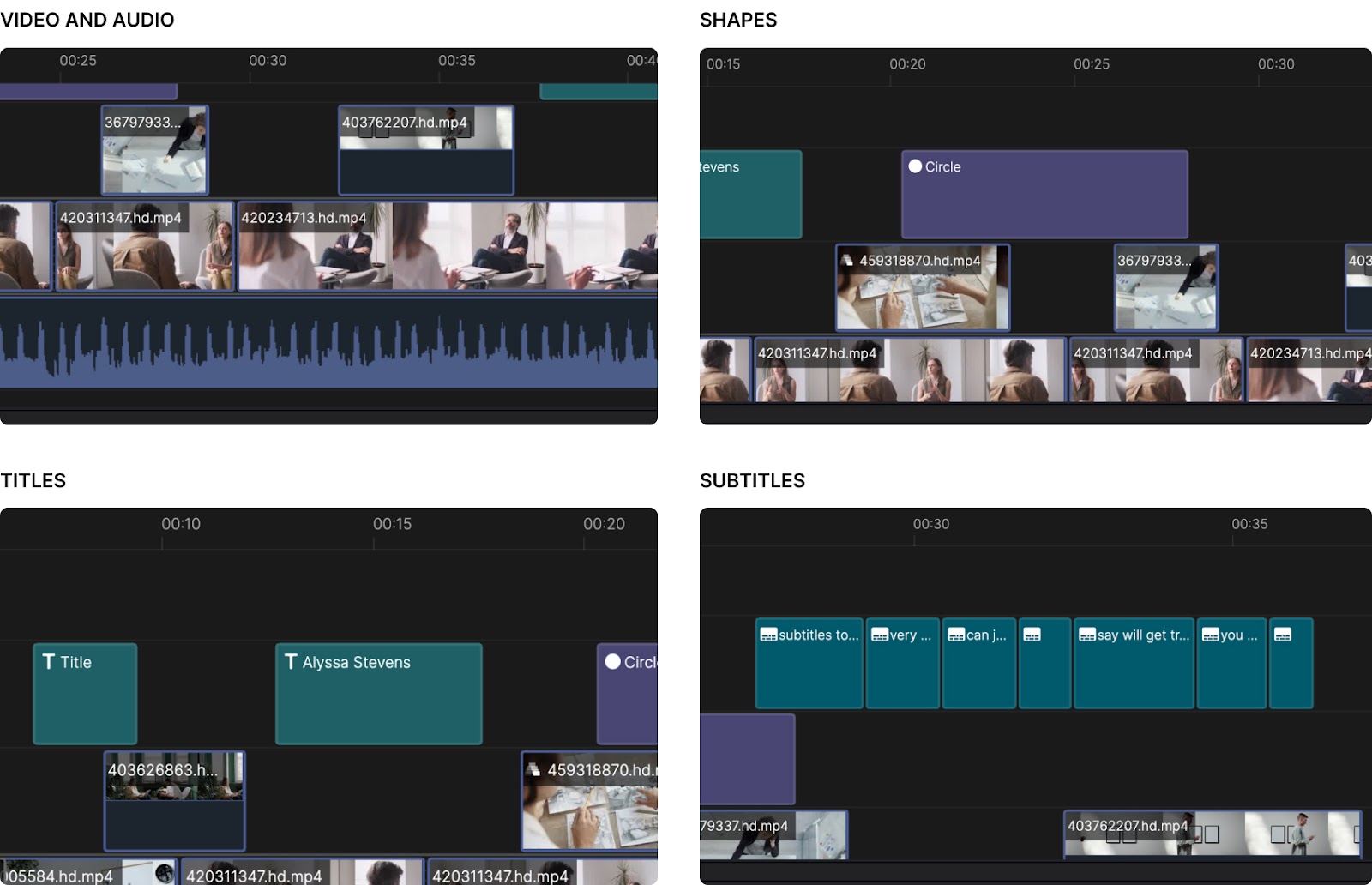
Task: Select the 79337.hd.mp4 clip in Subtitles
Action: 773,834
